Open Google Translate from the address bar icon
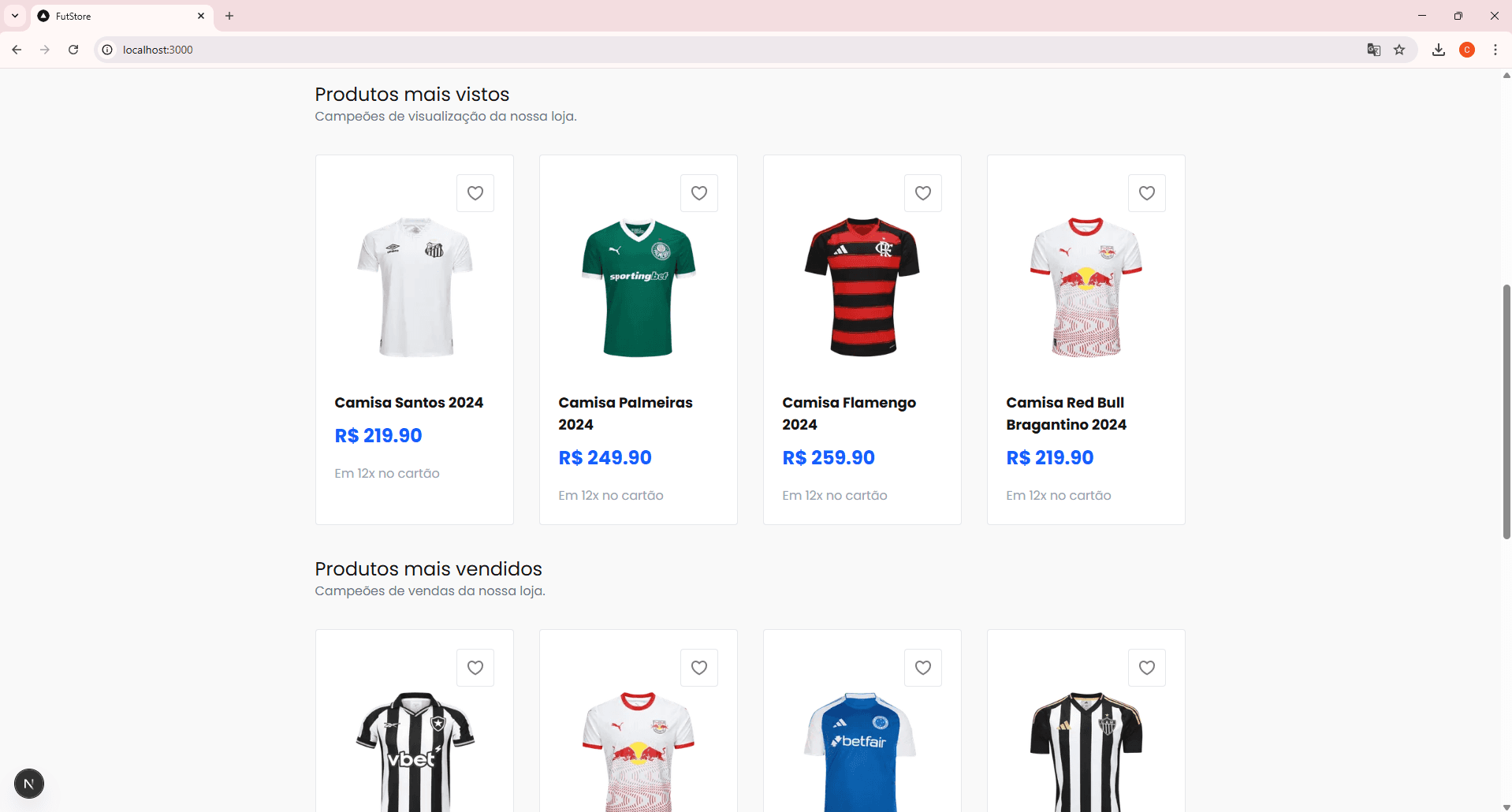This screenshot has height=812, width=1512. pos(1373,49)
